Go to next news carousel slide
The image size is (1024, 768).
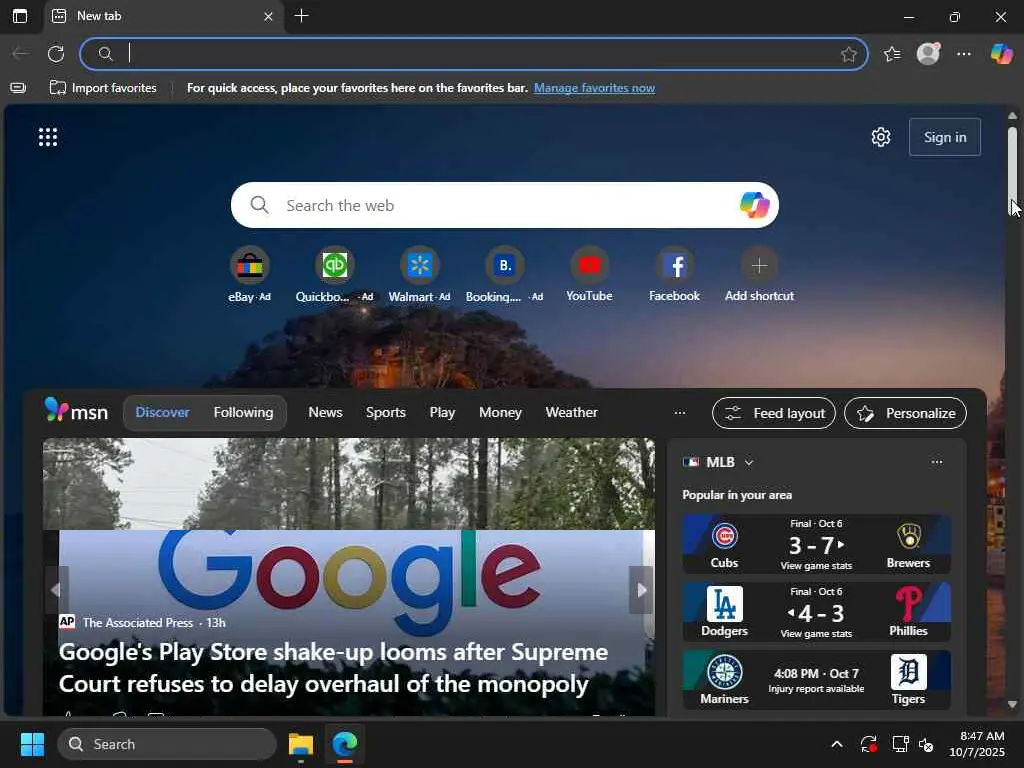pos(641,590)
